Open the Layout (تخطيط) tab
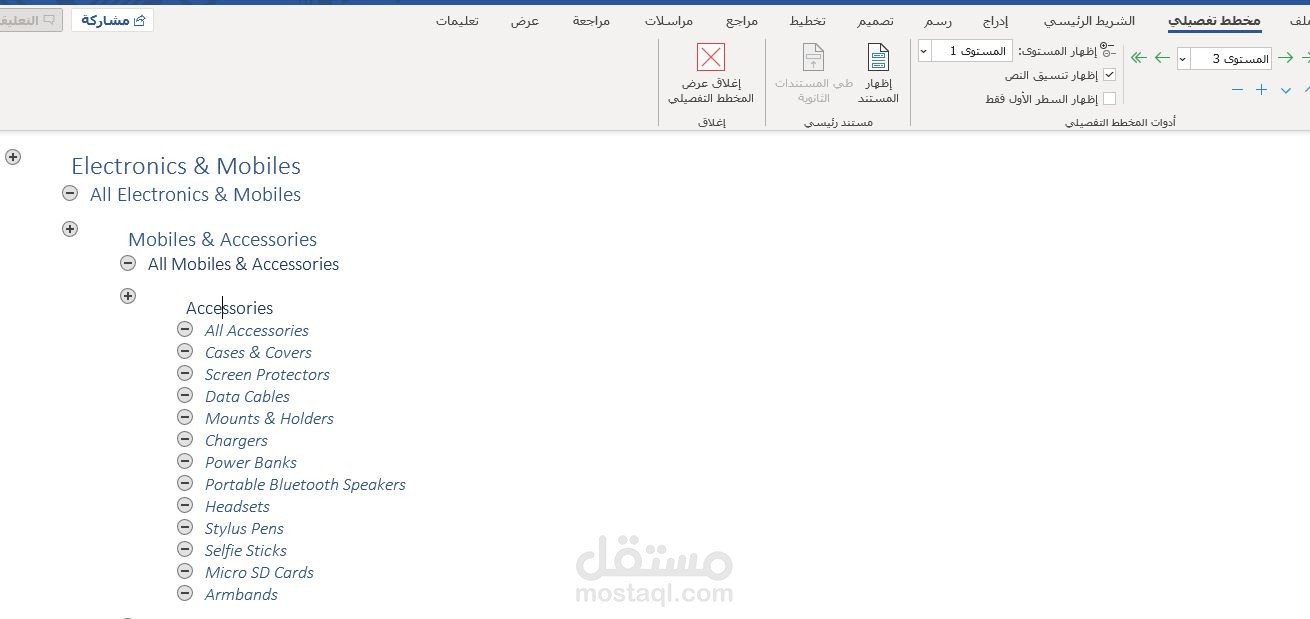This screenshot has height=619, width=1310. (x=807, y=20)
